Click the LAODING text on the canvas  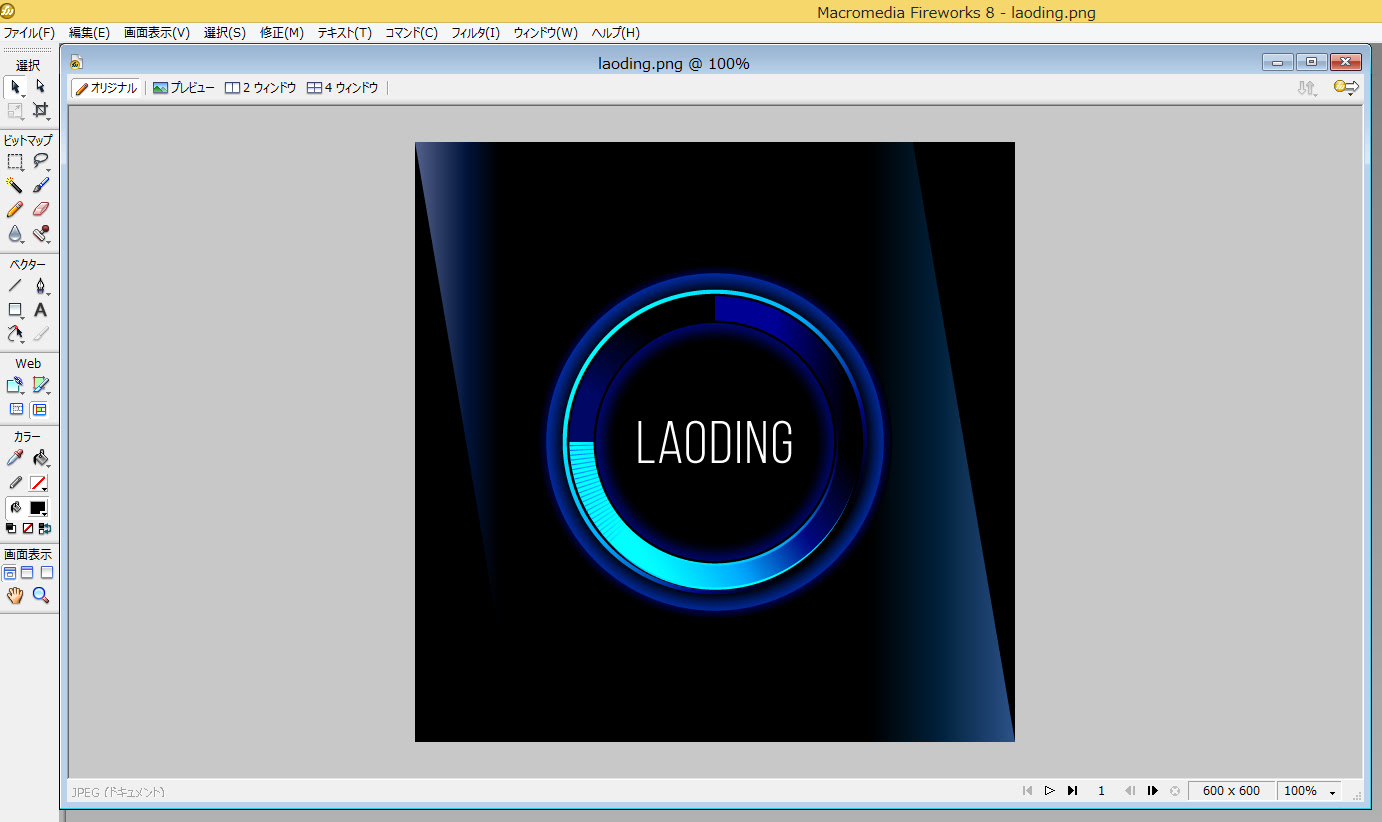(x=715, y=443)
